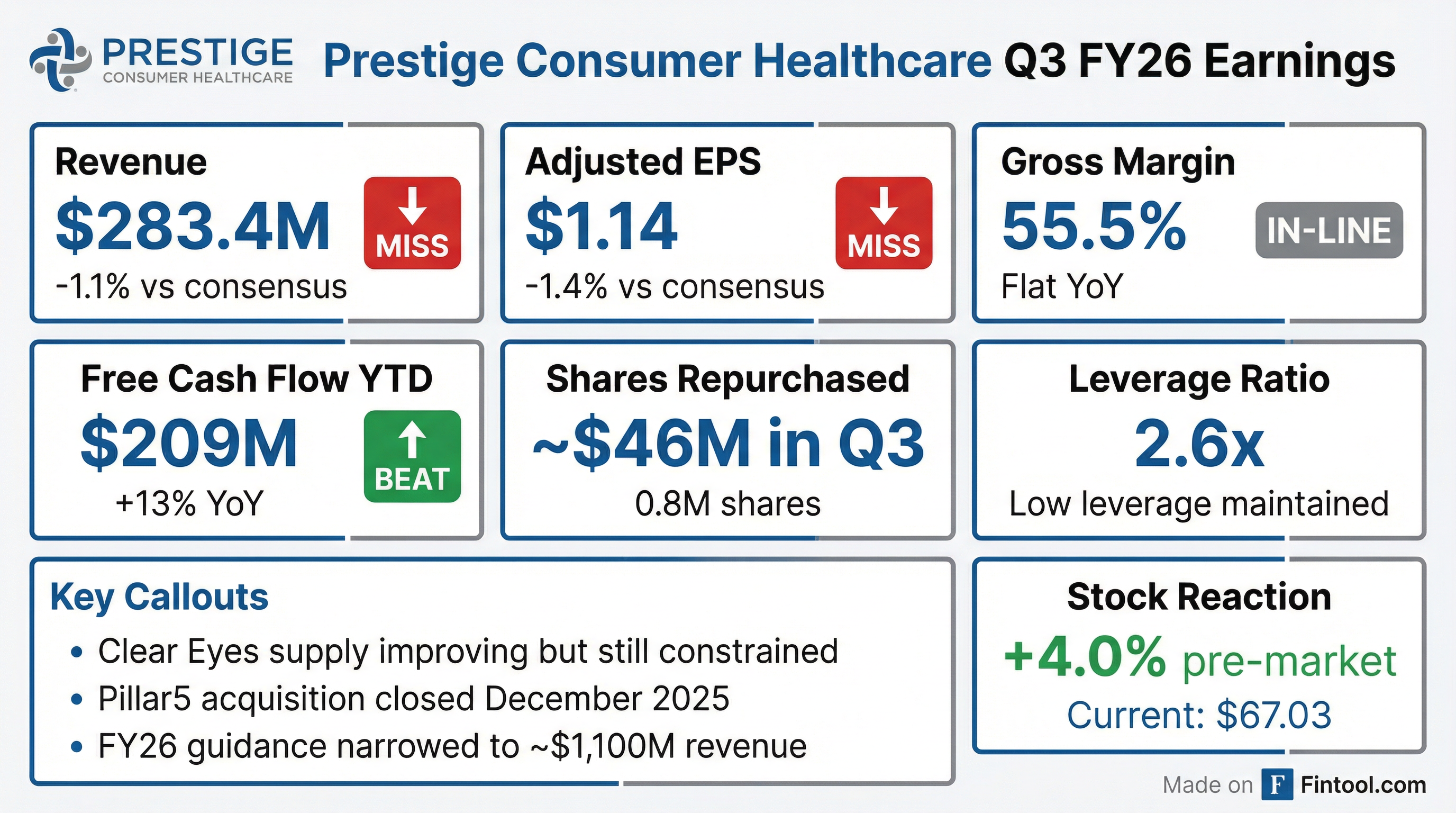Click the Prestige Consumer Healthcare logo icon

point(60,60)
